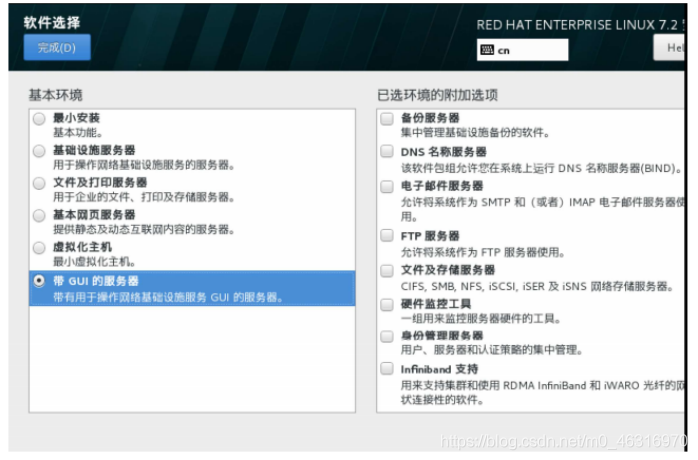Choose the 文件及打印服务器 radio option
The image size is (698, 460).
[39, 183]
